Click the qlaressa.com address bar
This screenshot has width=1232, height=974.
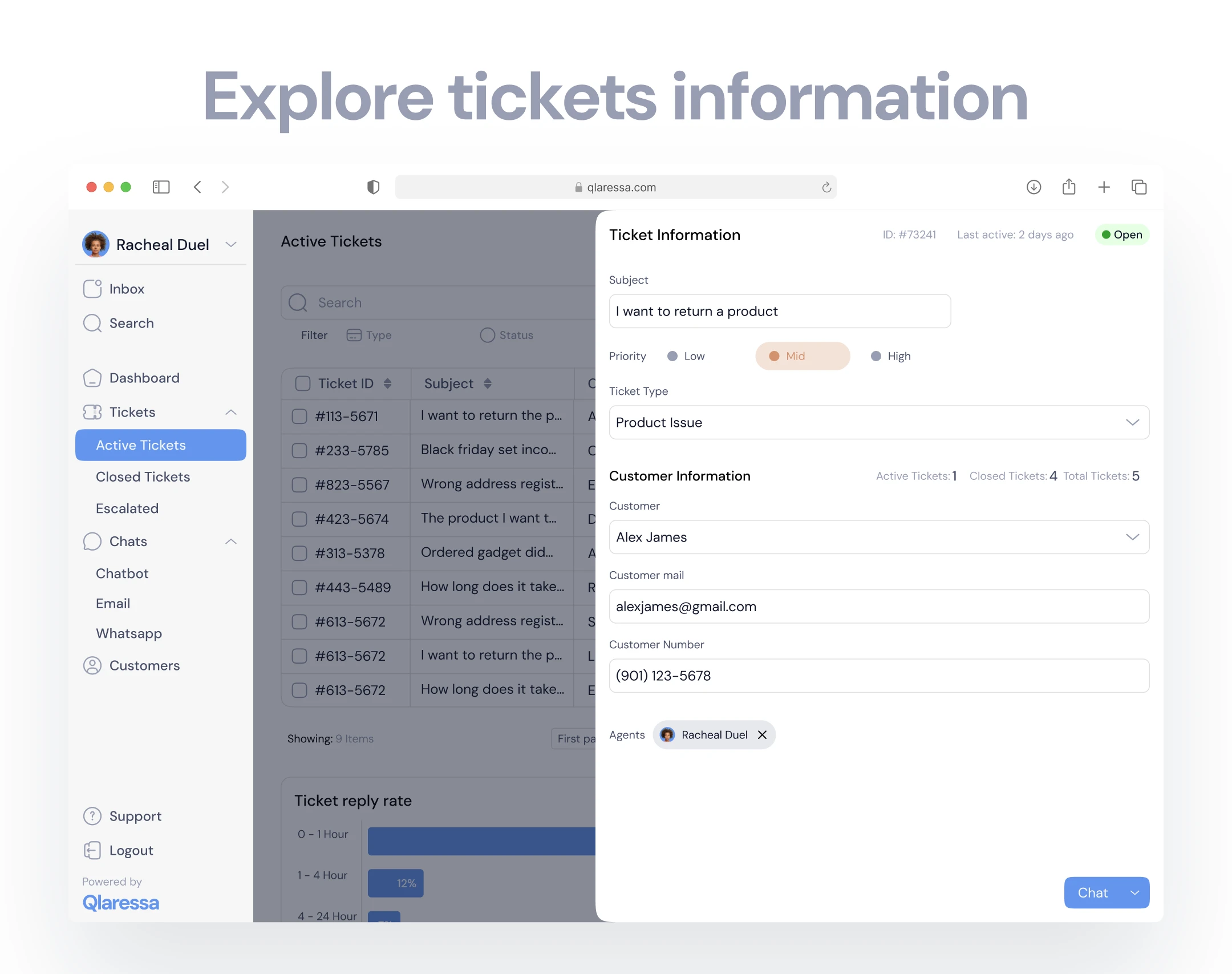point(616,187)
